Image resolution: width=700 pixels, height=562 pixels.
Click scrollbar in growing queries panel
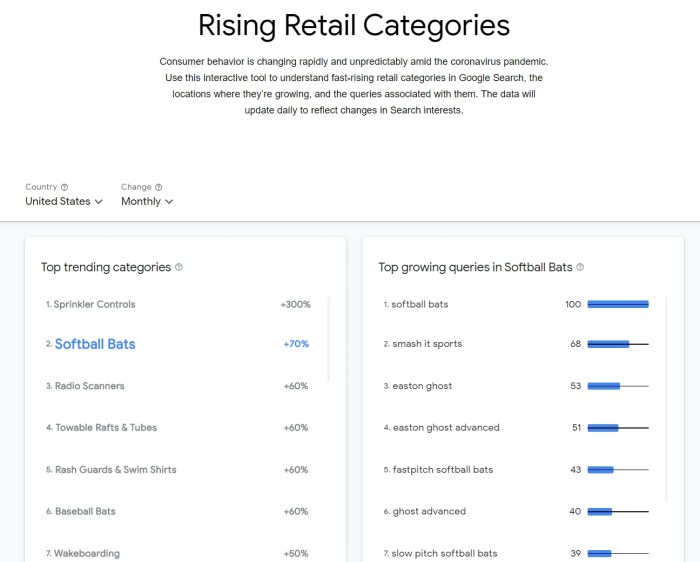667,400
